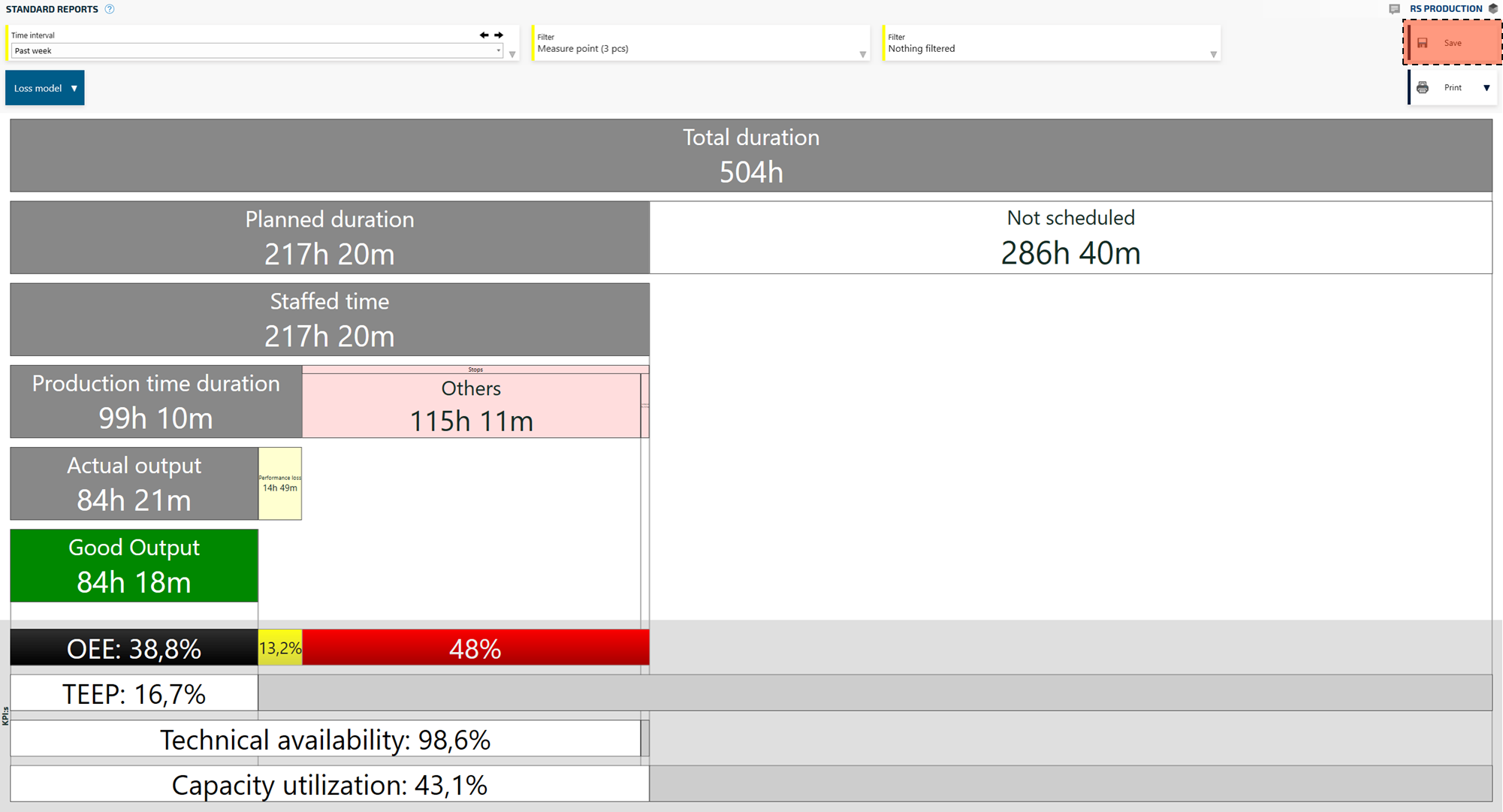The image size is (1503, 812).
Task: Go to the next time interval
Action: [x=499, y=35]
